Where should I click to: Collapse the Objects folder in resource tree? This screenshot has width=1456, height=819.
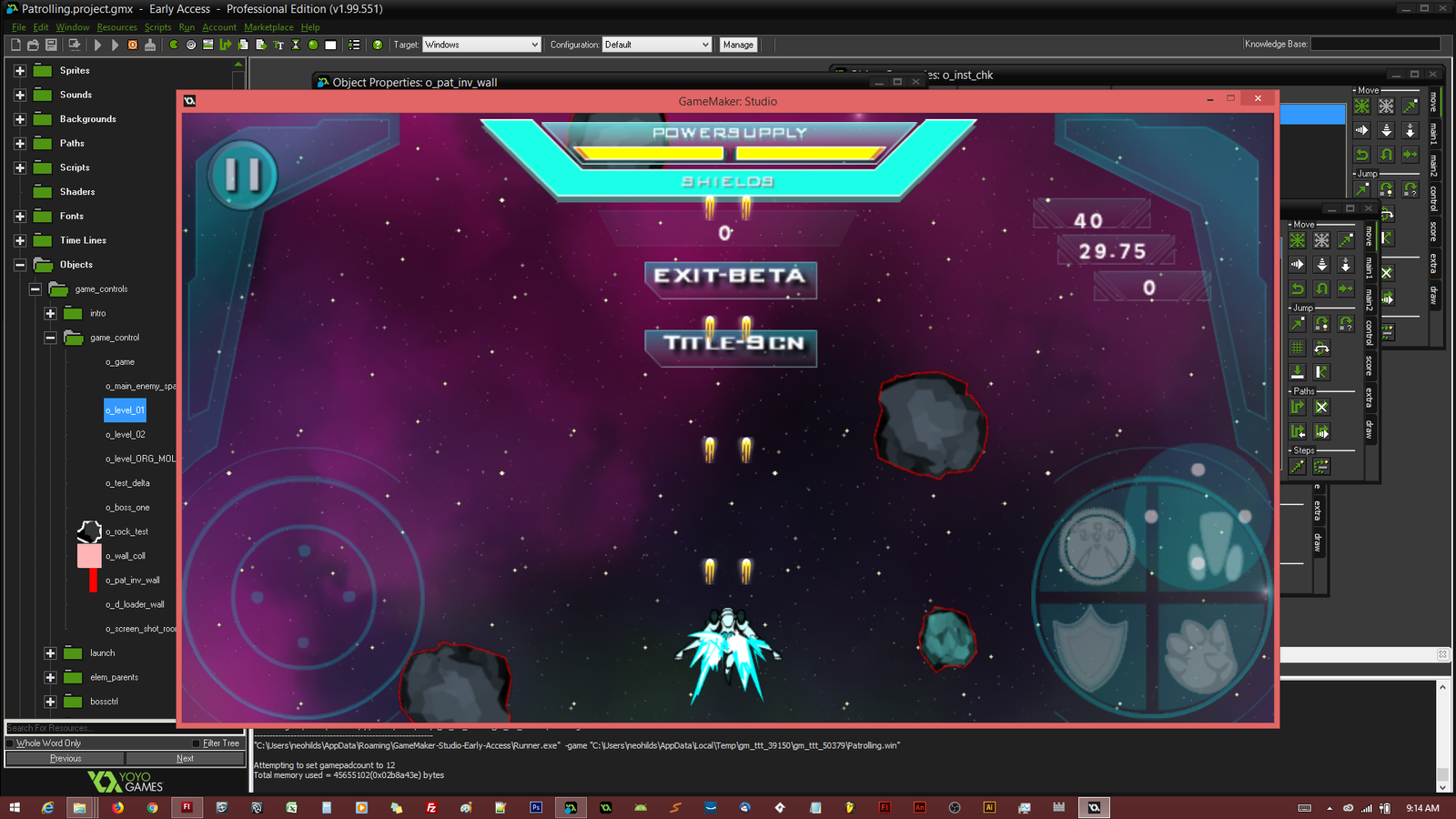[20, 265]
